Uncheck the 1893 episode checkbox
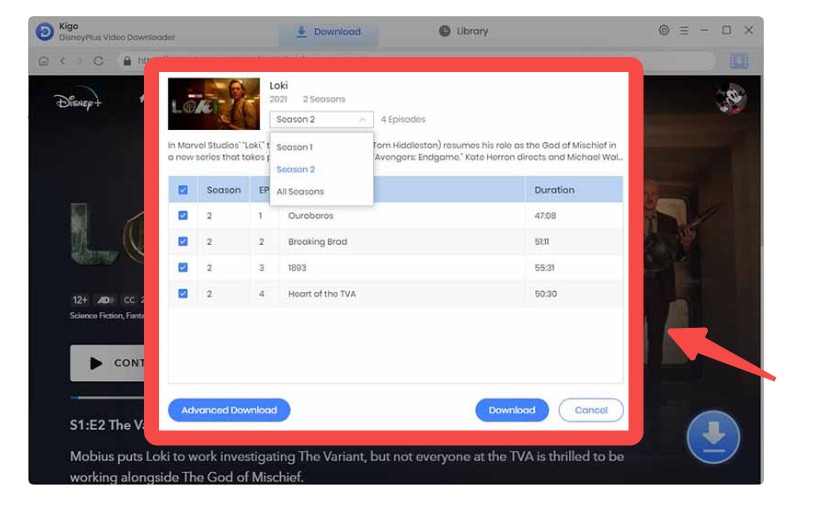This screenshot has width=830, height=518. click(x=183, y=267)
